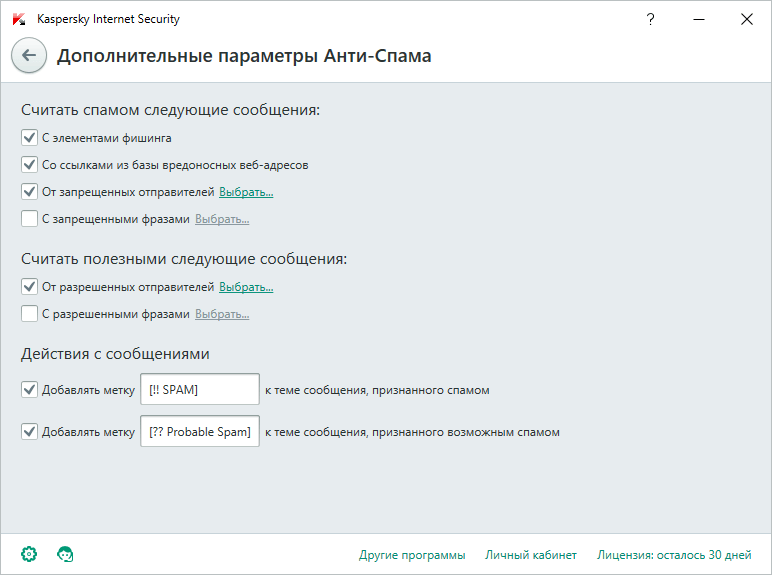The width and height of the screenshot is (772, 575).
Task: Open support via the headset agent icon
Action: coord(65,554)
